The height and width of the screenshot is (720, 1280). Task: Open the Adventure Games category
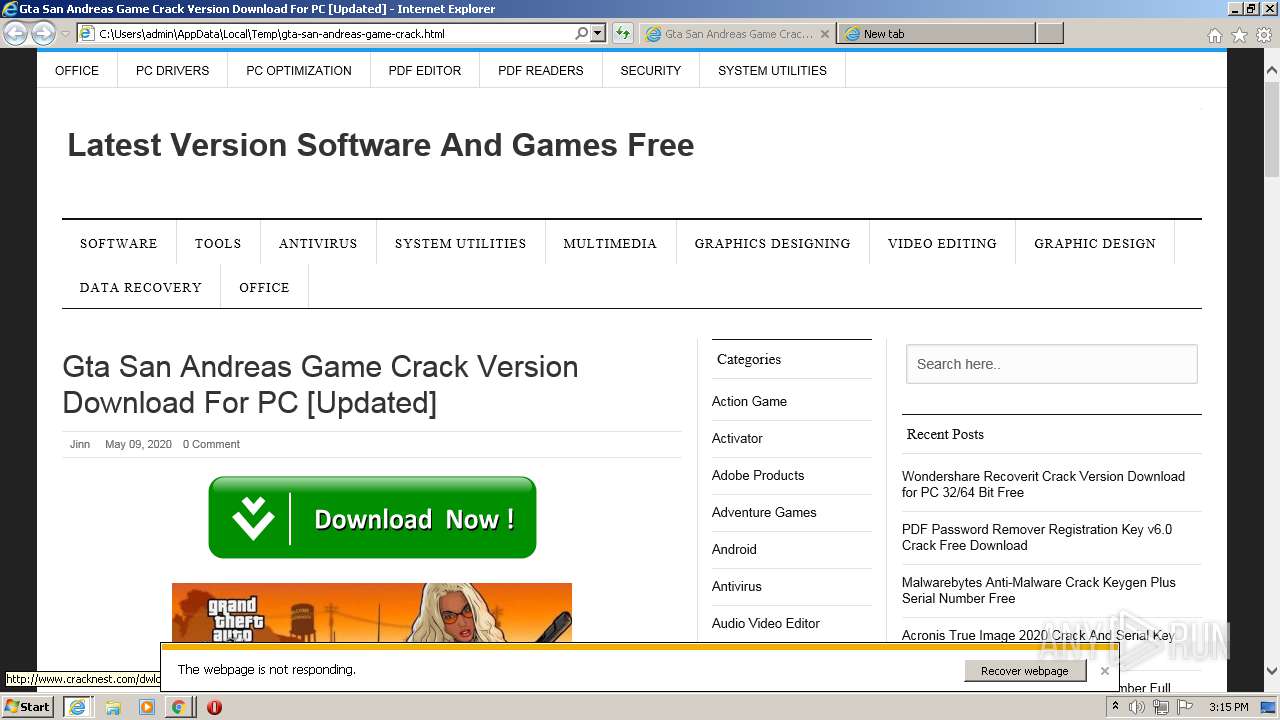point(764,512)
